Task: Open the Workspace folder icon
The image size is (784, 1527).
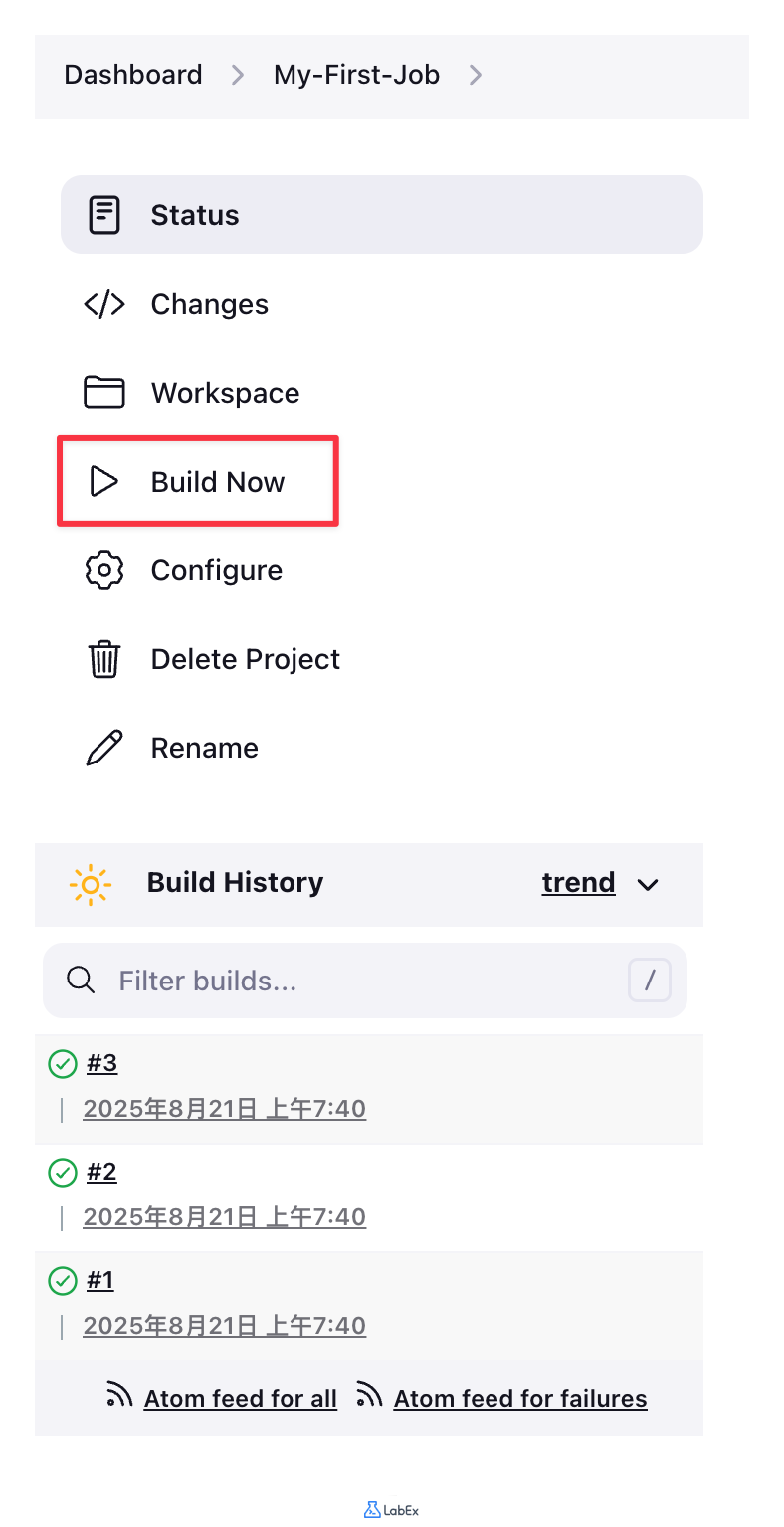Action: pos(104,392)
